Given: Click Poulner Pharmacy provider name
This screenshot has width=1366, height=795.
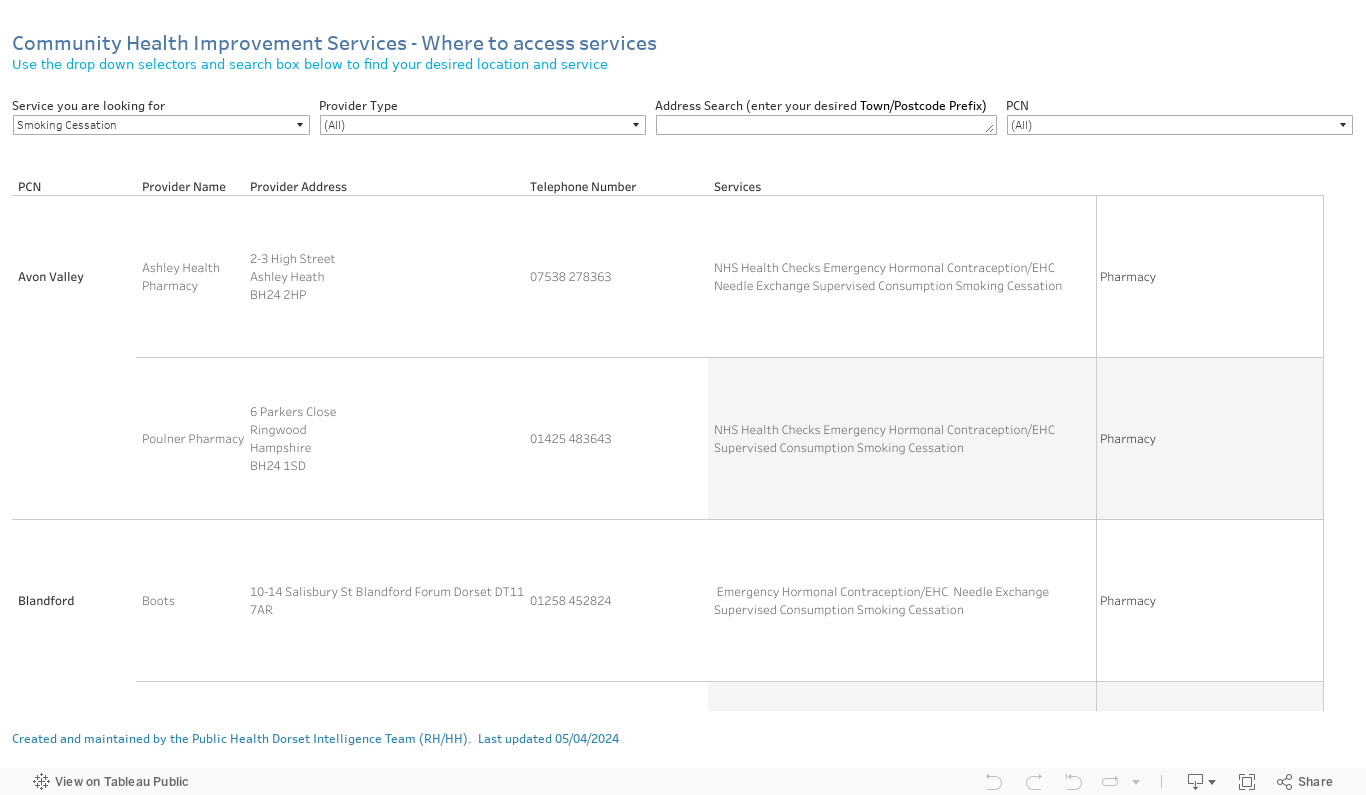Looking at the screenshot, I should coord(193,439).
